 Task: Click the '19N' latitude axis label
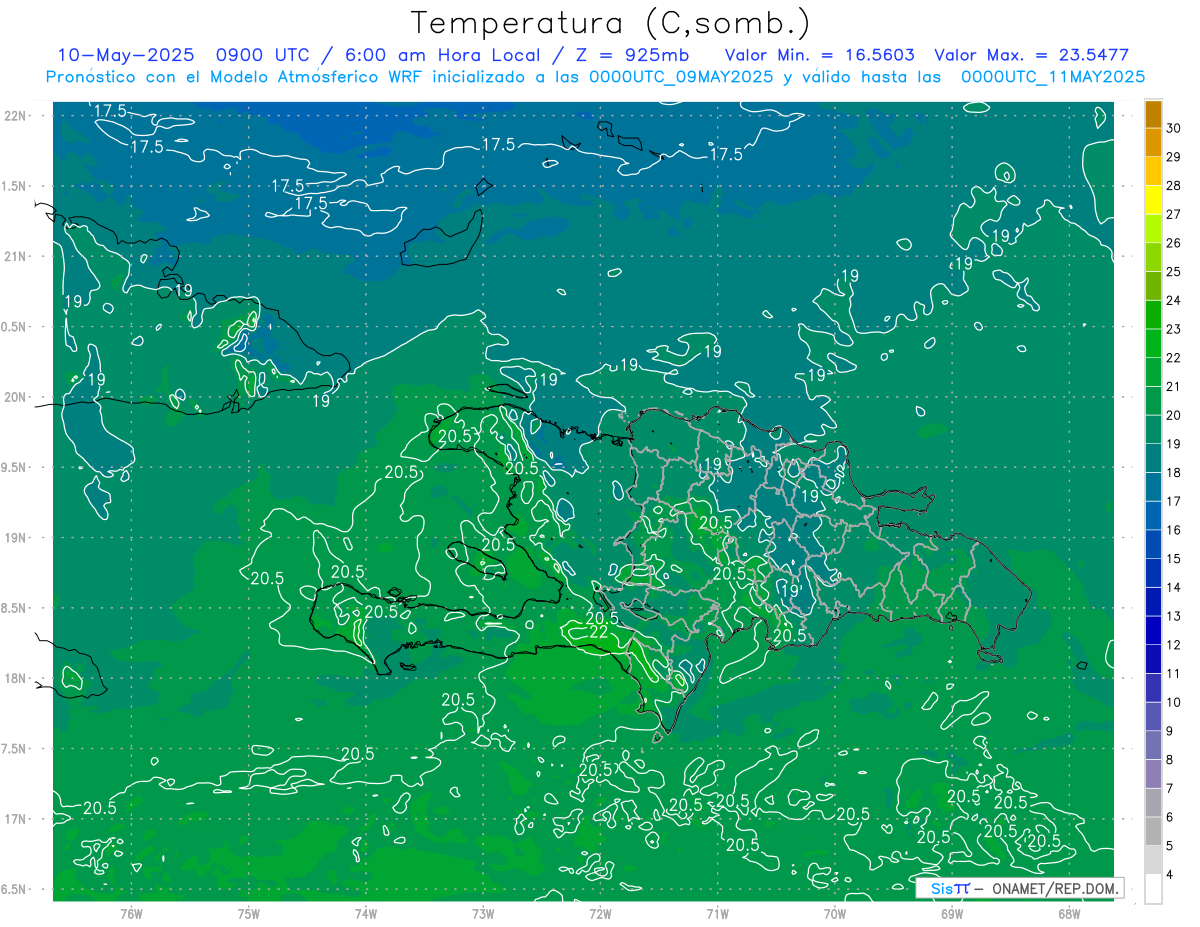click(14, 538)
